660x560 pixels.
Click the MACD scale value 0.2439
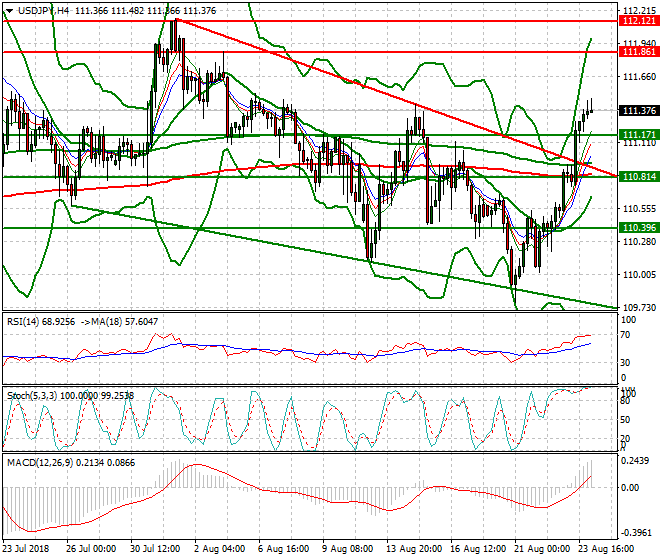(634, 461)
